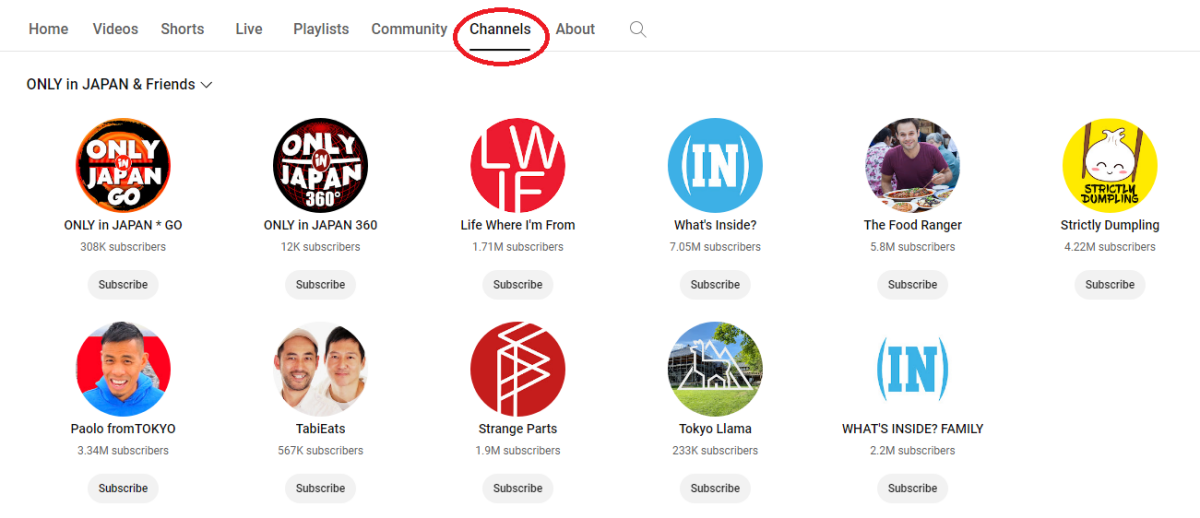Subscribe to Life Where I'm From
Image resolution: width=1200 pixels, height=518 pixels.
518,285
